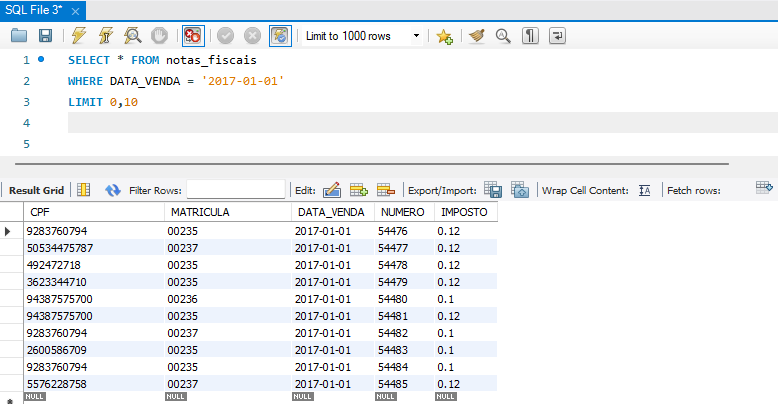The image size is (778, 404).
Task: Open find panel magnifier icon
Action: 503,36
